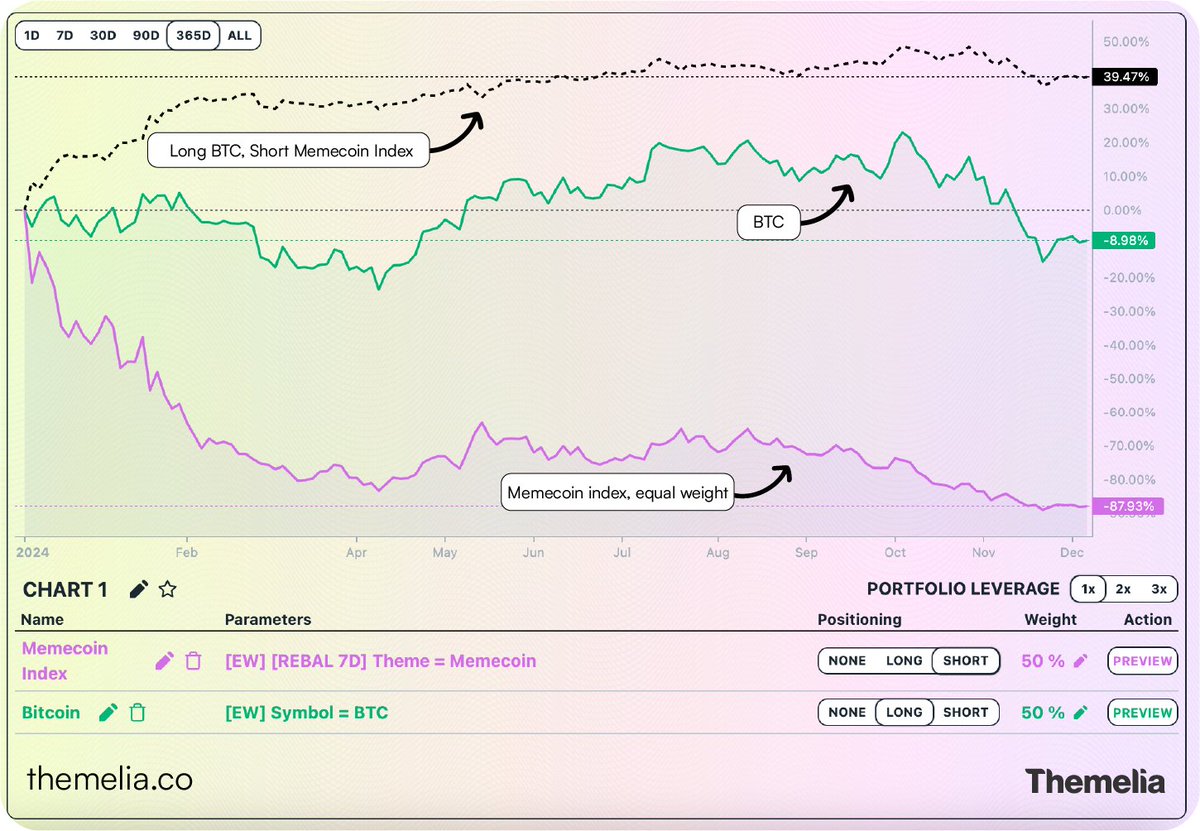Set Memecoin Index positioning to SHORT
Image resolution: width=1200 pixels, height=831 pixels.
coord(966,661)
